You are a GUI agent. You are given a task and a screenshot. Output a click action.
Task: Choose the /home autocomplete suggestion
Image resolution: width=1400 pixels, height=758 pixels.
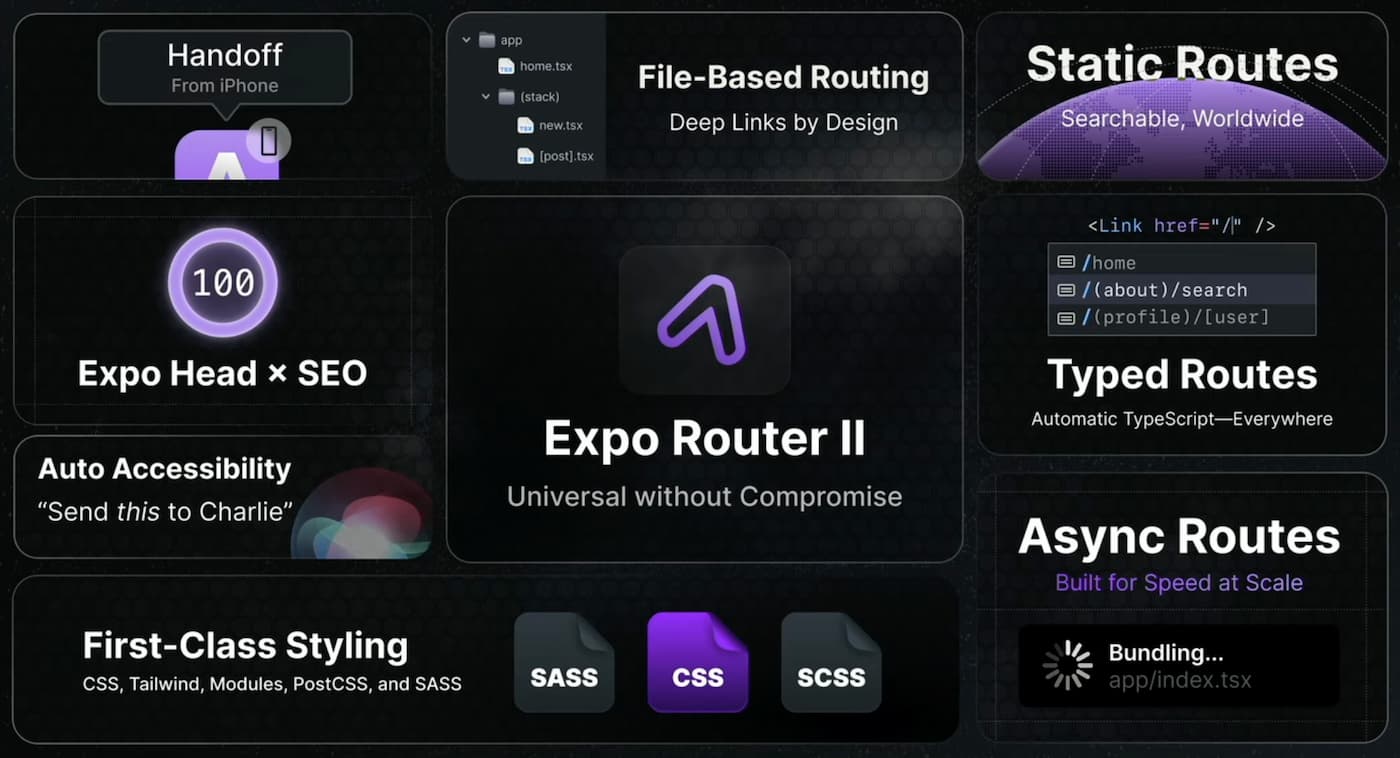pyautogui.click(x=1182, y=262)
